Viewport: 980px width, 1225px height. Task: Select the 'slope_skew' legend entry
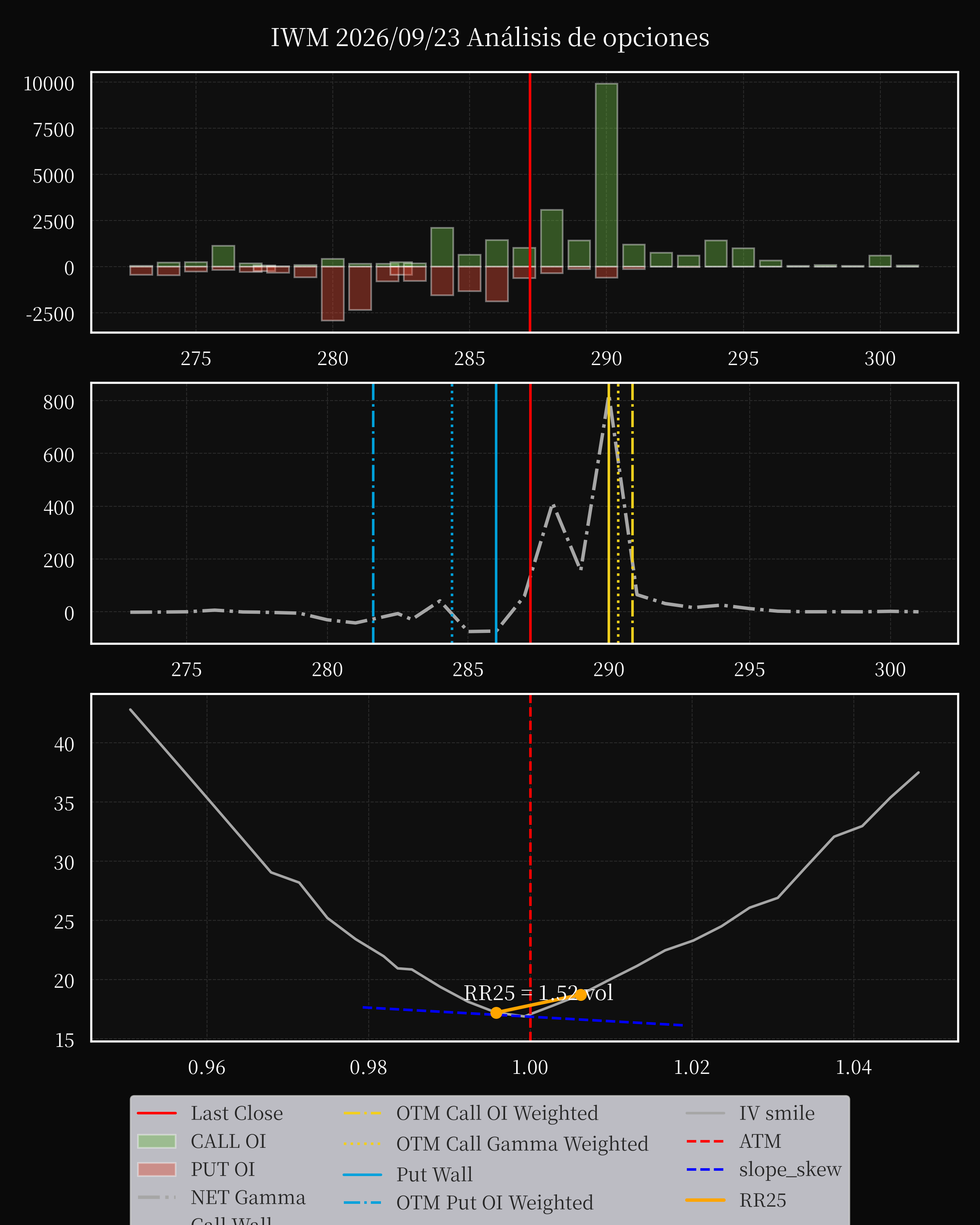coord(764,1169)
